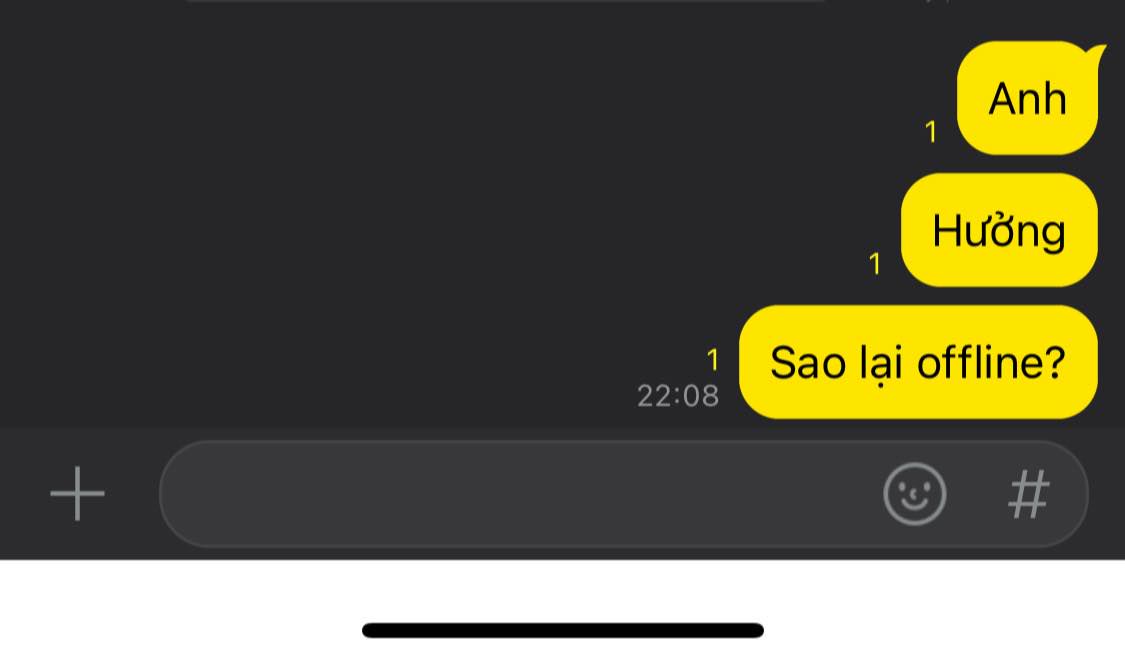Tap the 22:08 timestamp
Image resolution: width=1125 pixels, height=660 pixels.
(x=678, y=396)
